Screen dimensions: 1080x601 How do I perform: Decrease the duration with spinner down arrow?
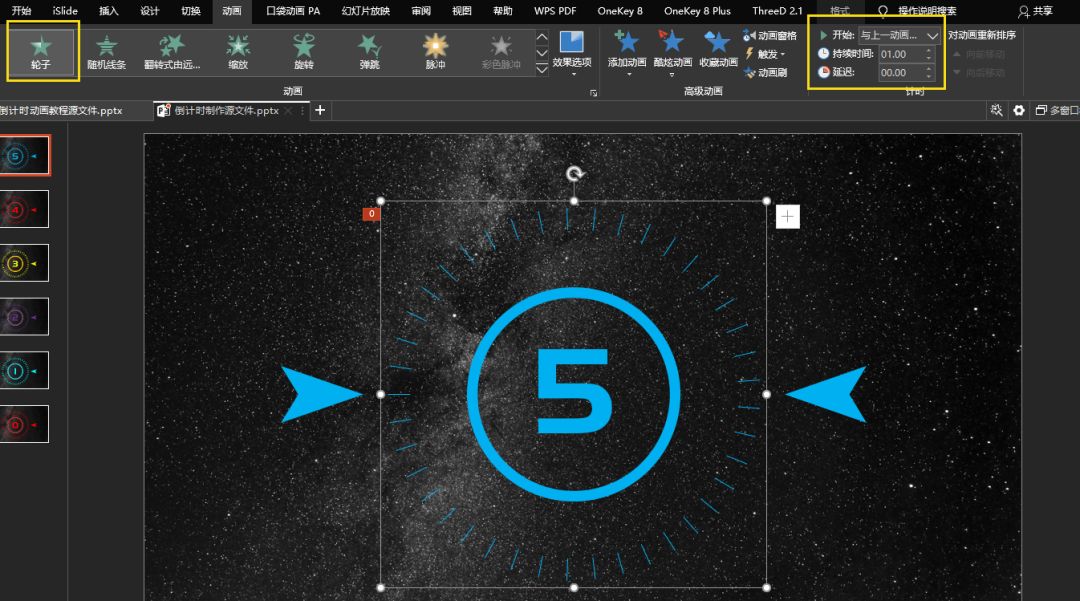pyautogui.click(x=929, y=58)
